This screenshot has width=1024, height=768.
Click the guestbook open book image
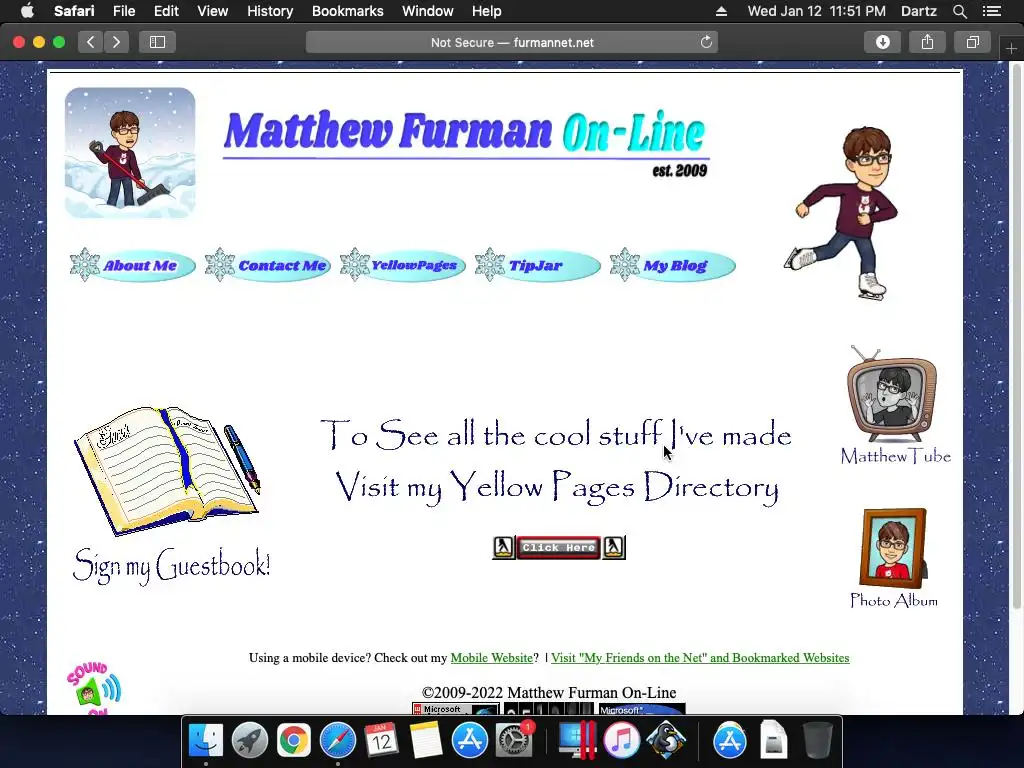167,471
